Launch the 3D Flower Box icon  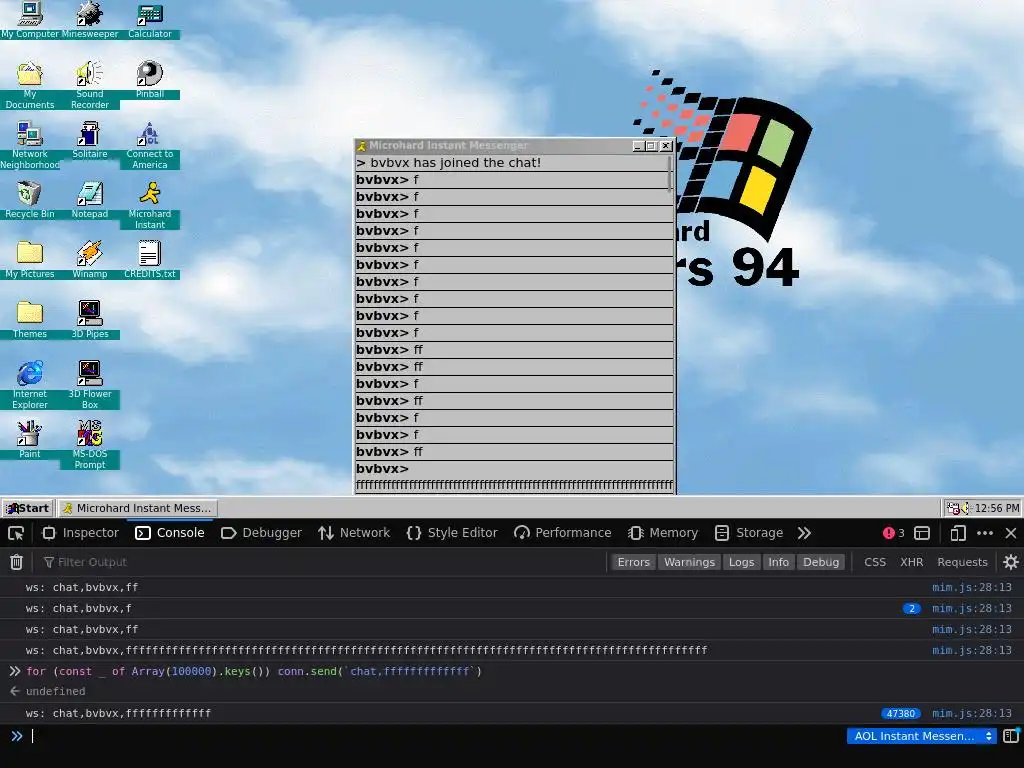[x=89, y=385]
